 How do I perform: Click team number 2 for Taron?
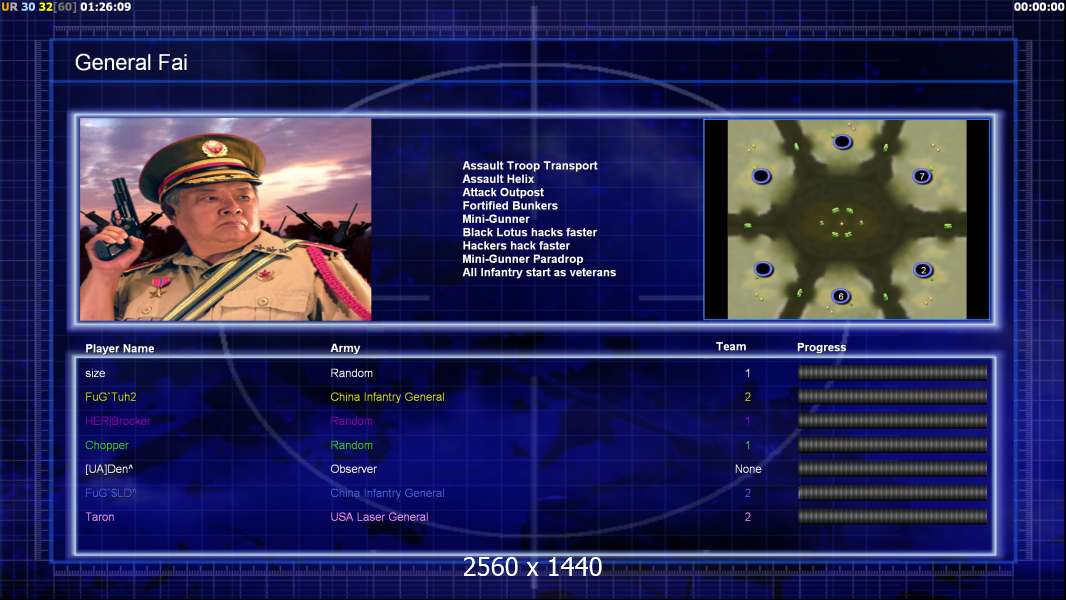(748, 516)
